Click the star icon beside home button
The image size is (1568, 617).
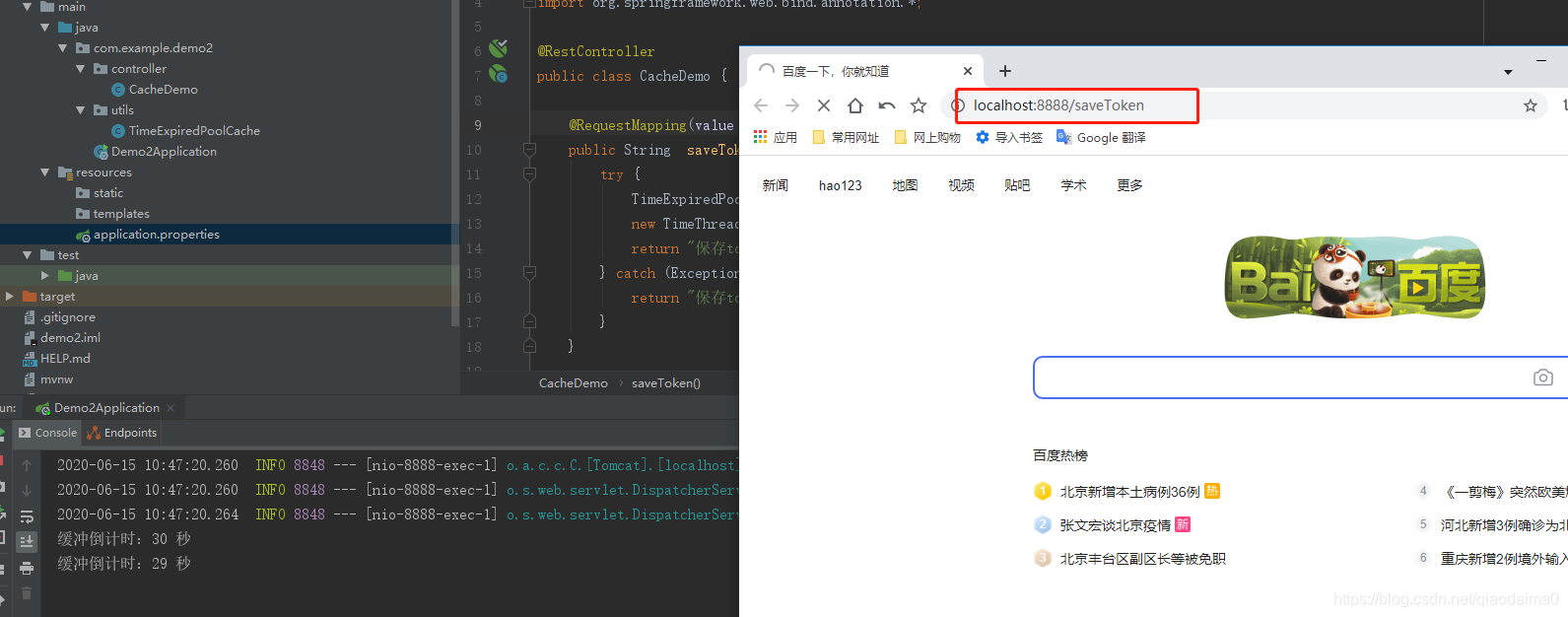pos(919,105)
